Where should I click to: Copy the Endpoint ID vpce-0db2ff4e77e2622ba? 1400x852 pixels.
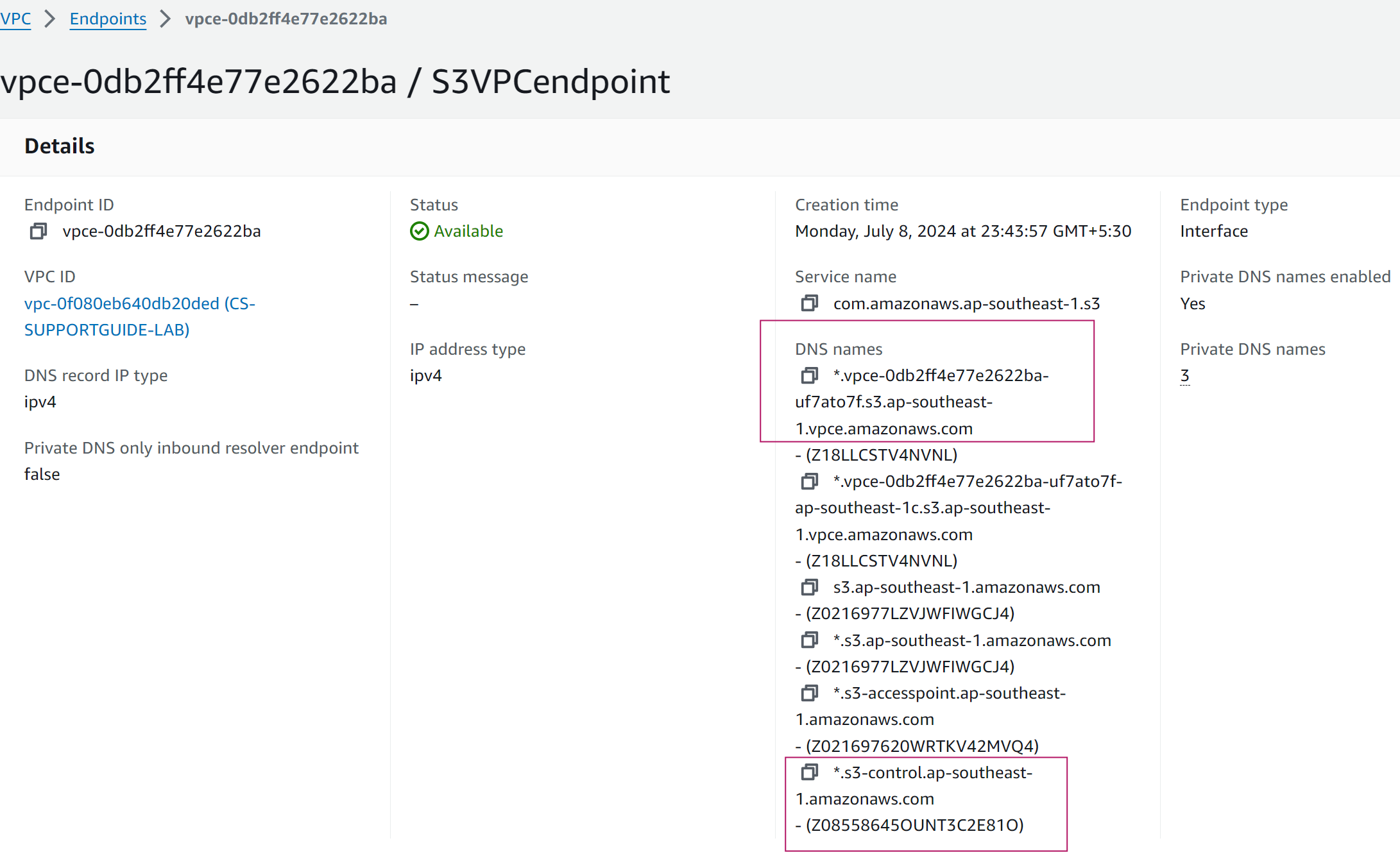[x=38, y=231]
